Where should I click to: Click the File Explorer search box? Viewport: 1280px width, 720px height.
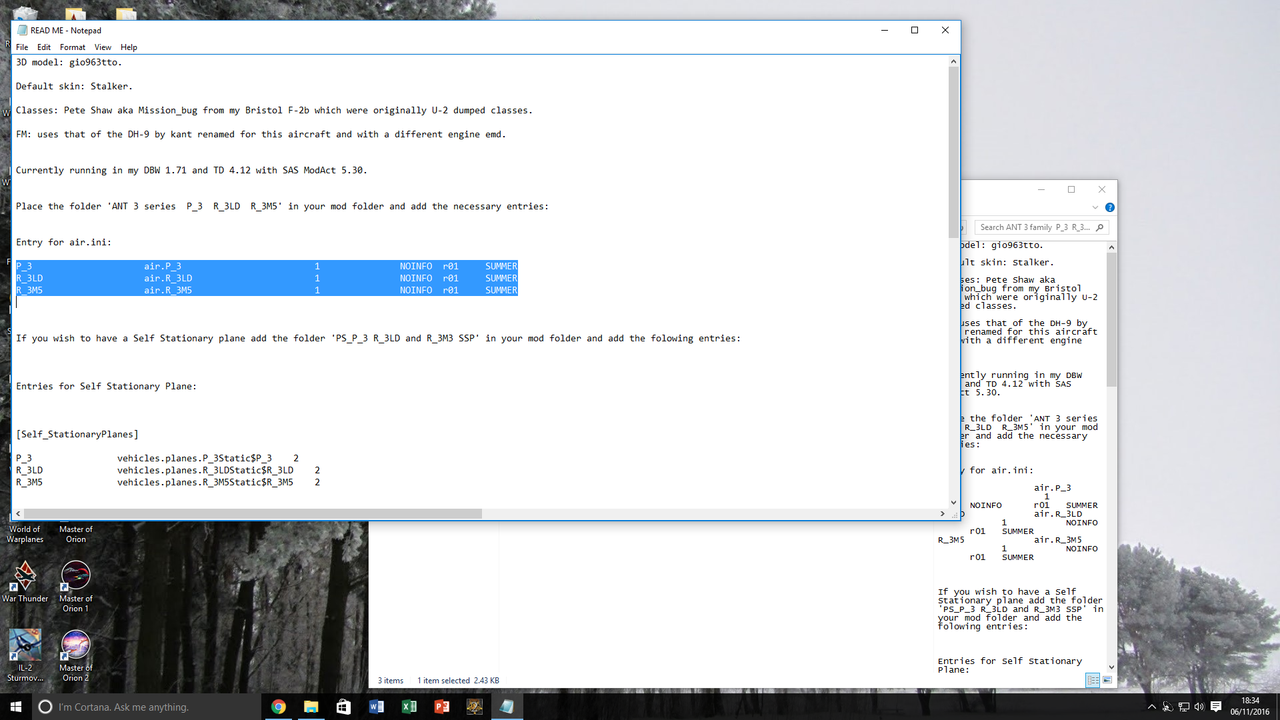[1042, 227]
